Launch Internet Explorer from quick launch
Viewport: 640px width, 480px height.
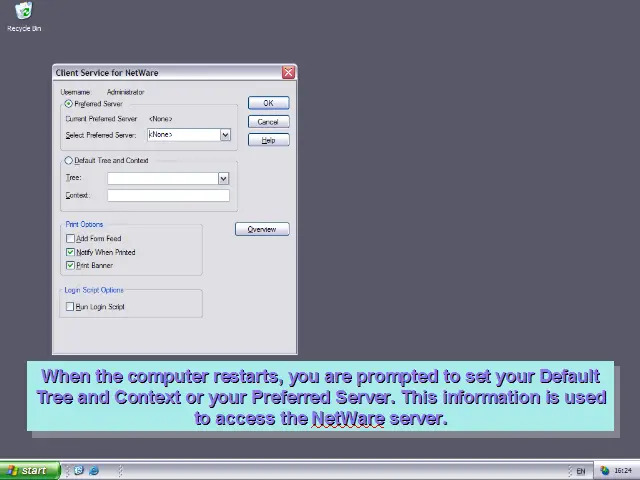[x=94, y=470]
